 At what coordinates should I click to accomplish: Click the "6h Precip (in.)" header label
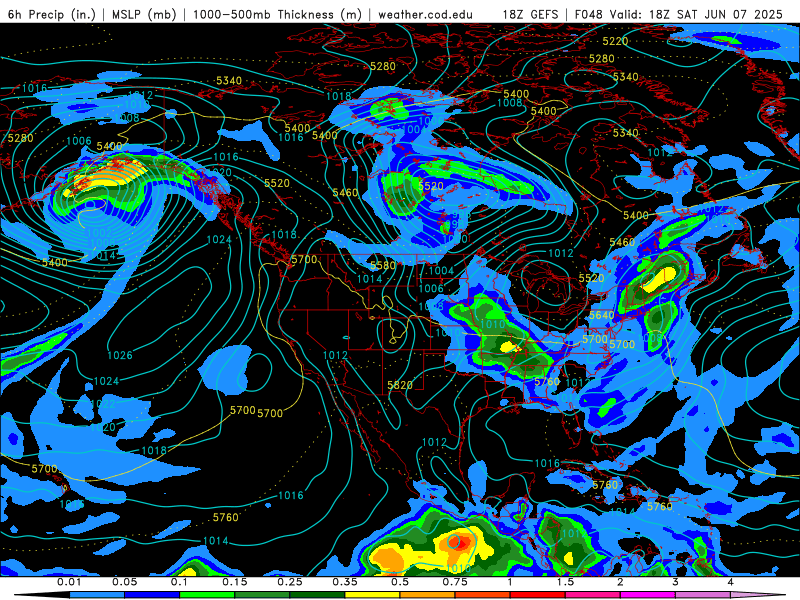[x=52, y=14]
